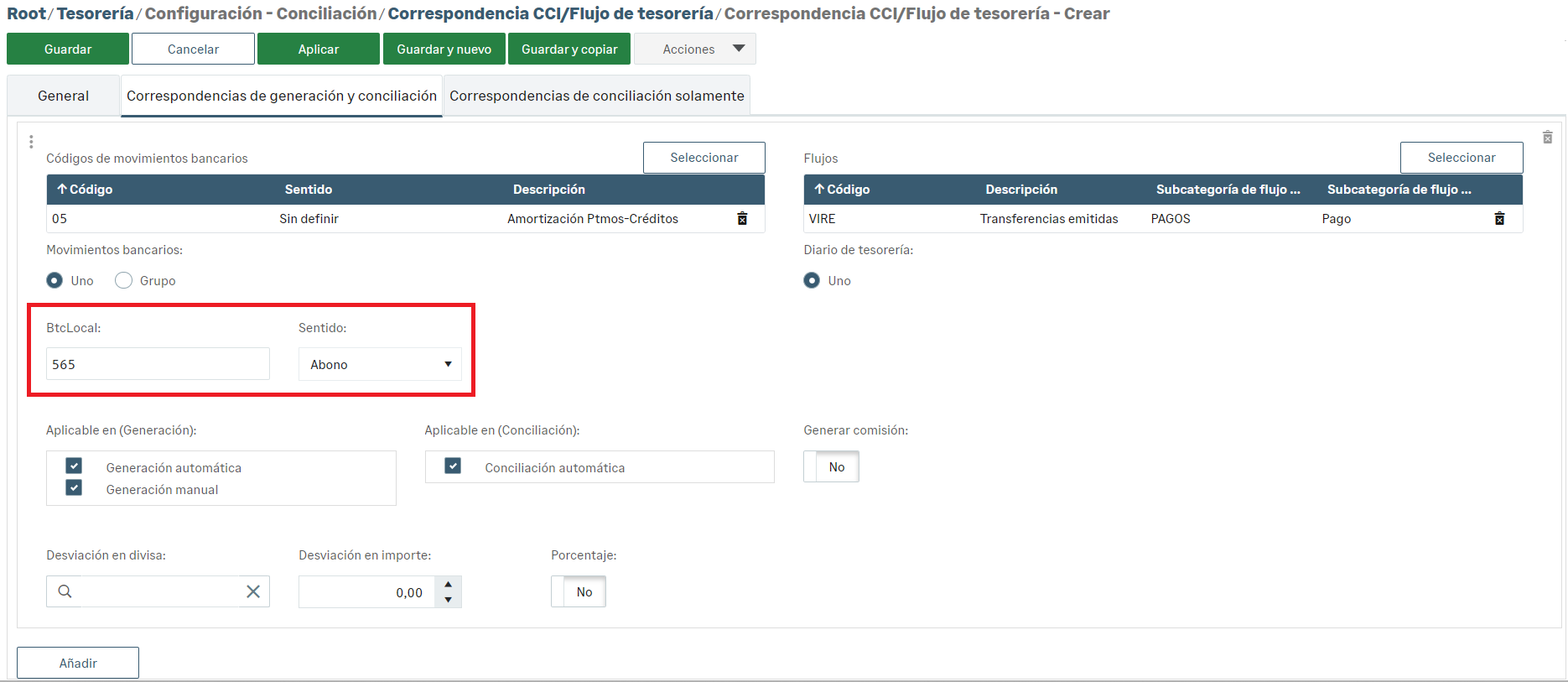Clear the Desviación en divisa field

tap(253, 591)
